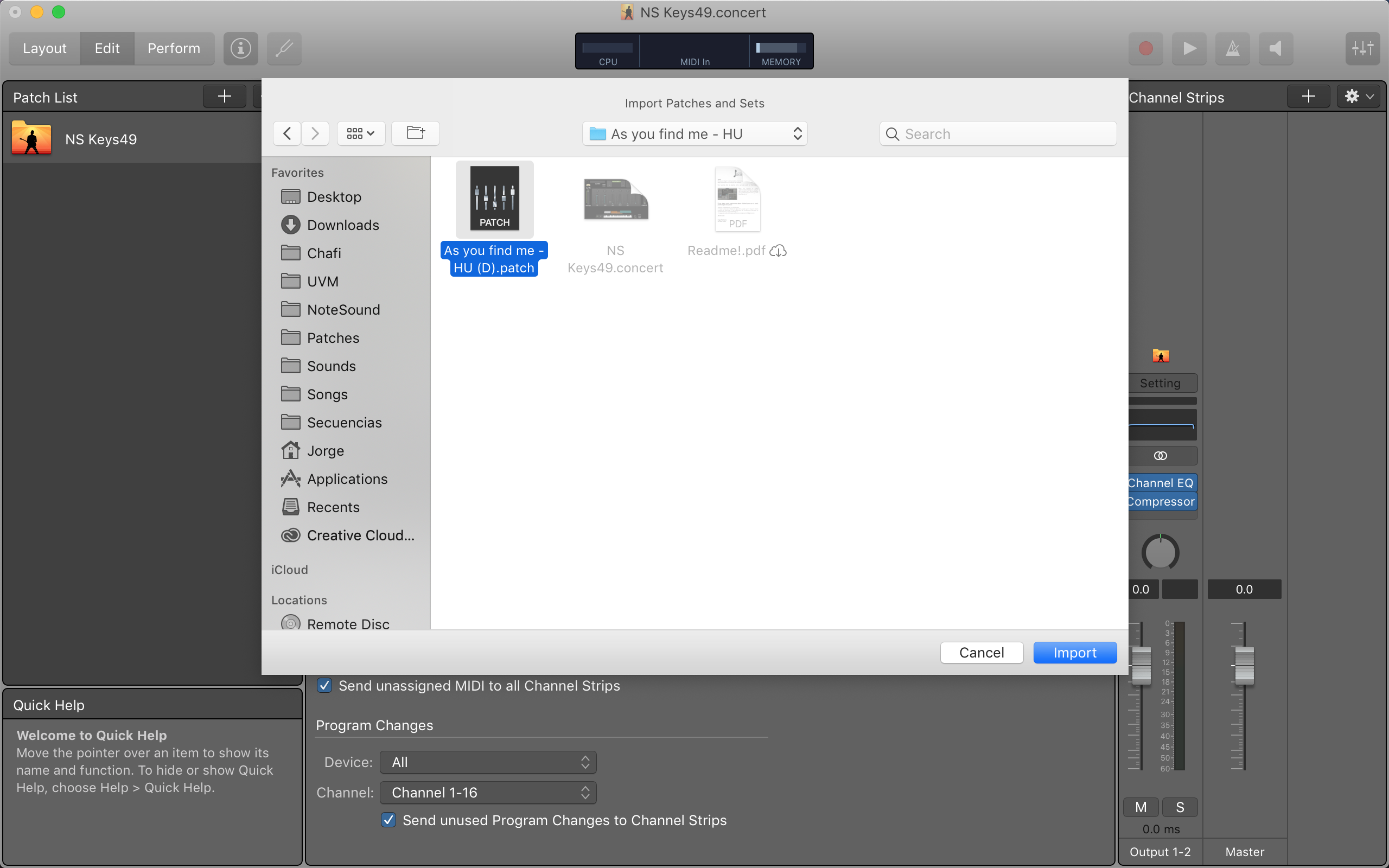Cancel the import dialog
This screenshot has height=868, width=1389.
coord(982,653)
